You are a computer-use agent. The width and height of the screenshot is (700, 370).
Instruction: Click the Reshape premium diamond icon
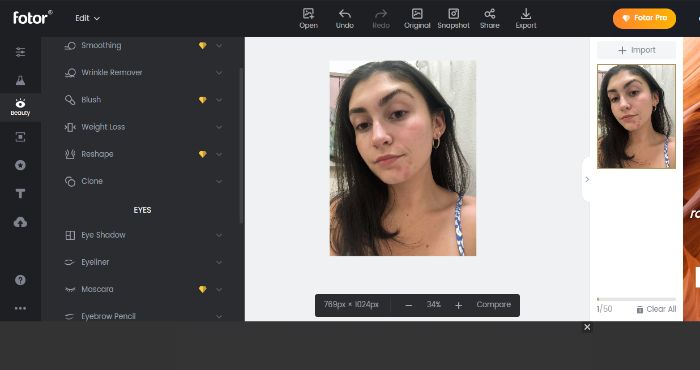tap(203, 154)
